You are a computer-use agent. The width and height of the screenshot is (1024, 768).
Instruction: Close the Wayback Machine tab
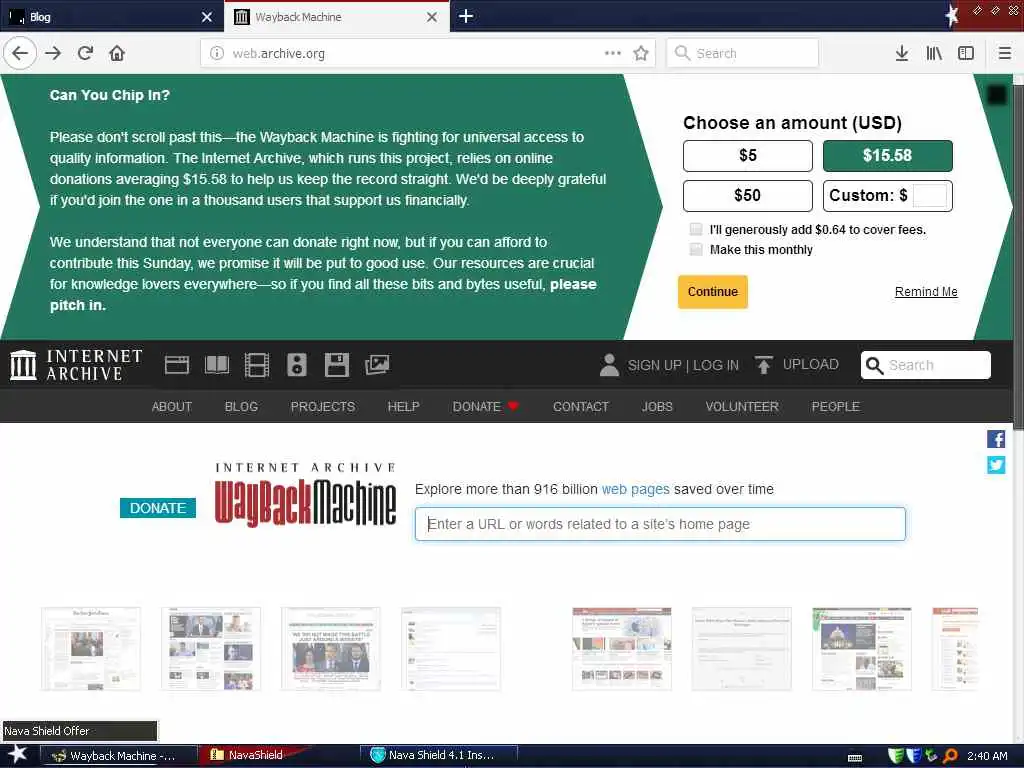432,17
